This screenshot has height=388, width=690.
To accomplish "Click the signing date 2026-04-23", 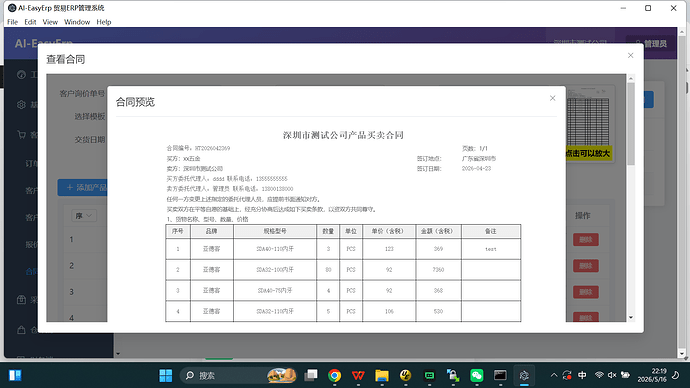I will point(476,168).
